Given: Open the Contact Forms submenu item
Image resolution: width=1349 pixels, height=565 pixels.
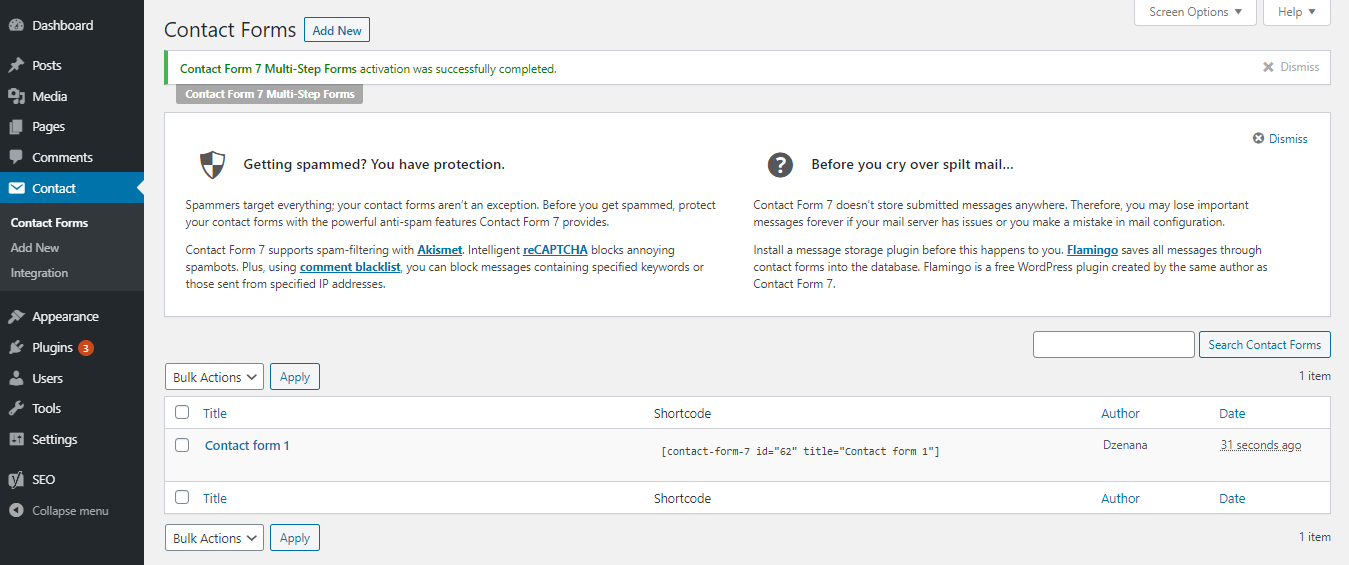Looking at the screenshot, I should point(49,223).
